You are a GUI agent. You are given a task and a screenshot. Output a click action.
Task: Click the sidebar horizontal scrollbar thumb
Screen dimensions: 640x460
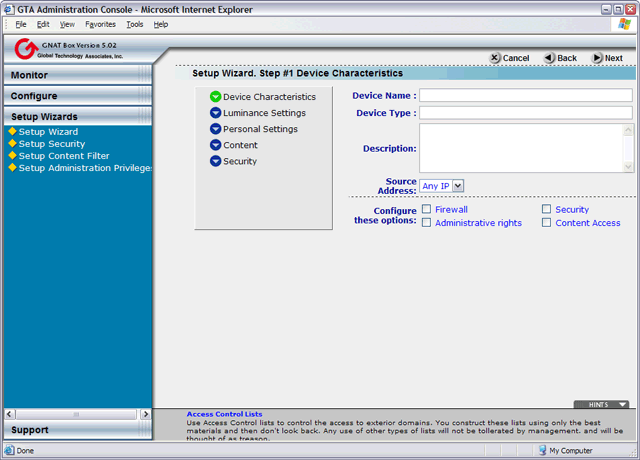tap(76, 414)
